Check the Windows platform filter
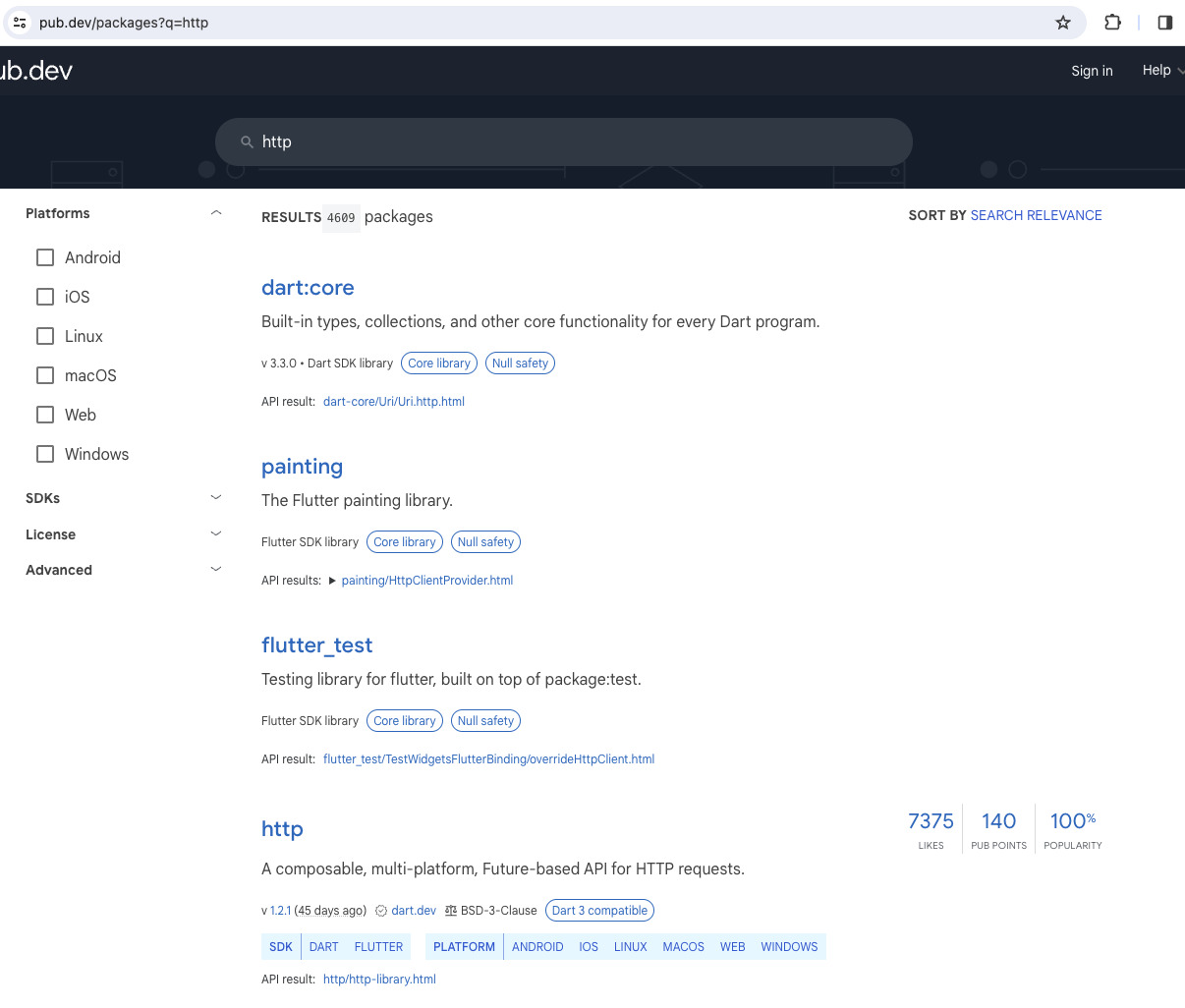The width and height of the screenshot is (1185, 1008). [x=45, y=454]
